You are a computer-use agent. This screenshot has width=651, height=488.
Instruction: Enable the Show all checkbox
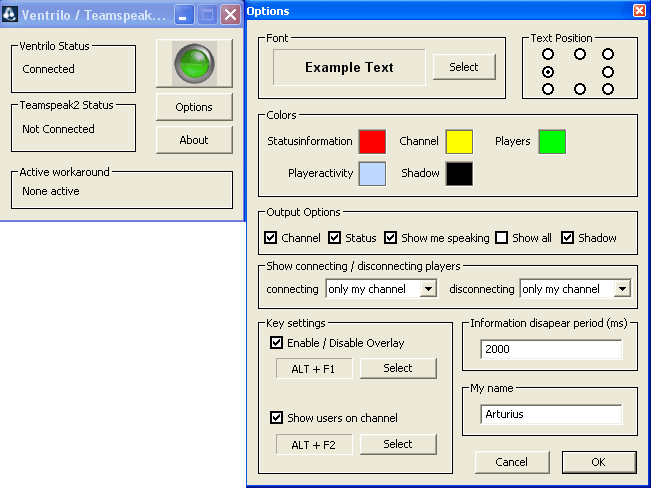pyautogui.click(x=502, y=238)
